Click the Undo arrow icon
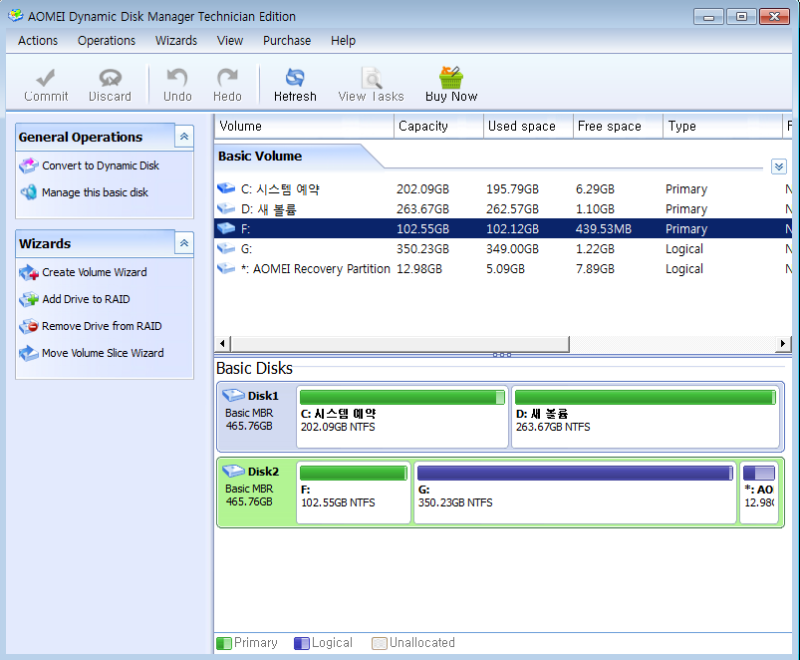Image resolution: width=800 pixels, height=660 pixels. [177, 78]
